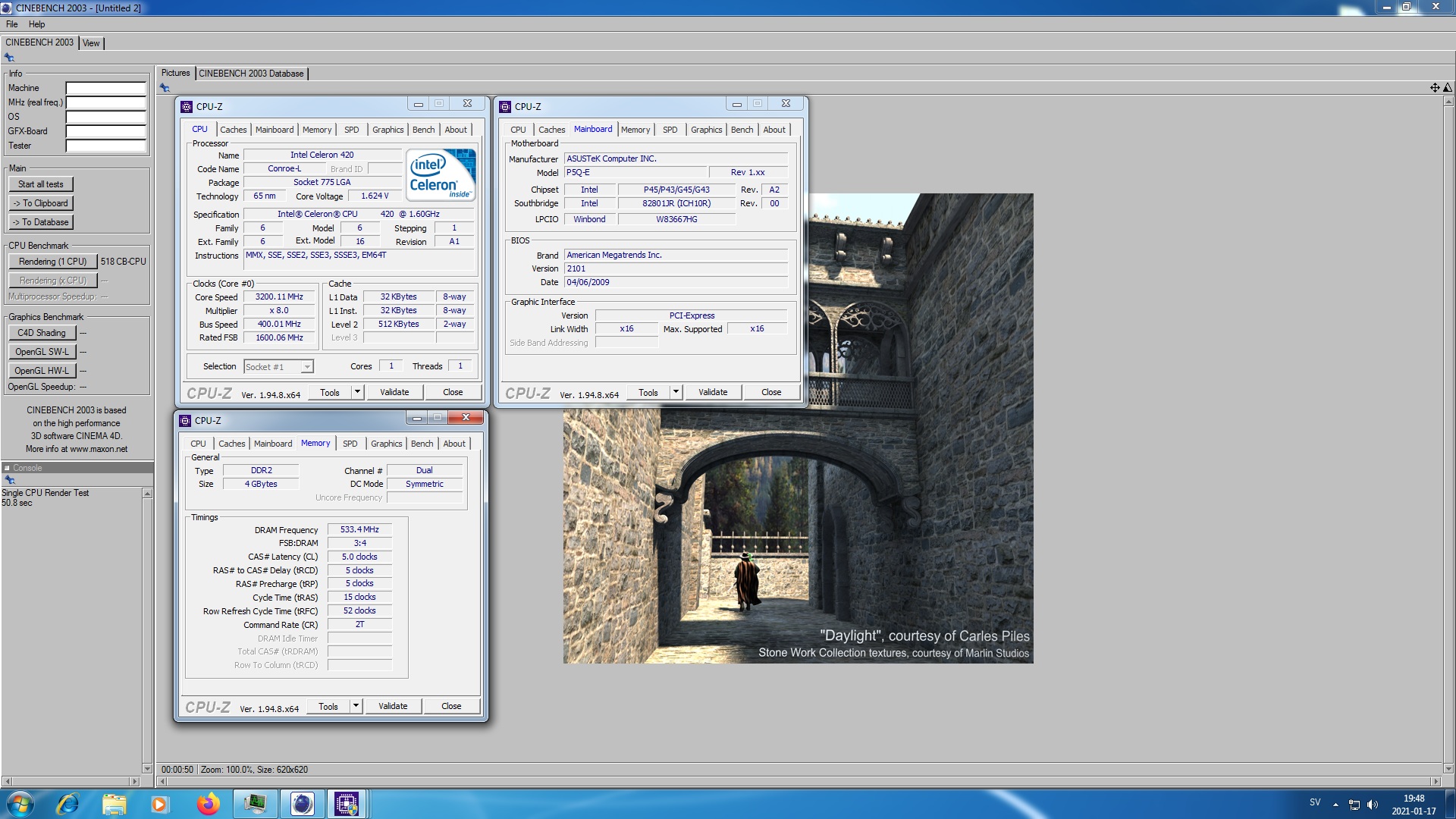Click the CPU-Z icon in Mainboard window title

click(505, 106)
